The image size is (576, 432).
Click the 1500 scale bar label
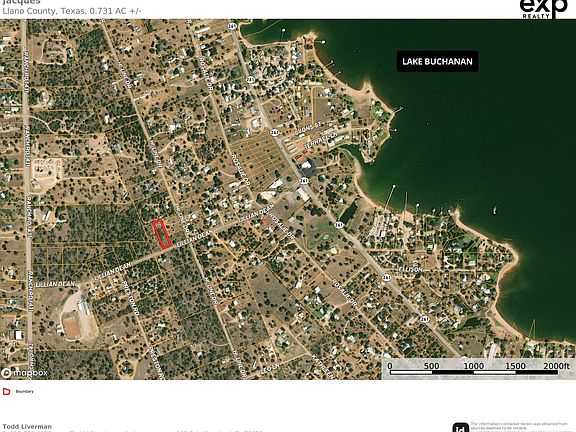(x=515, y=366)
